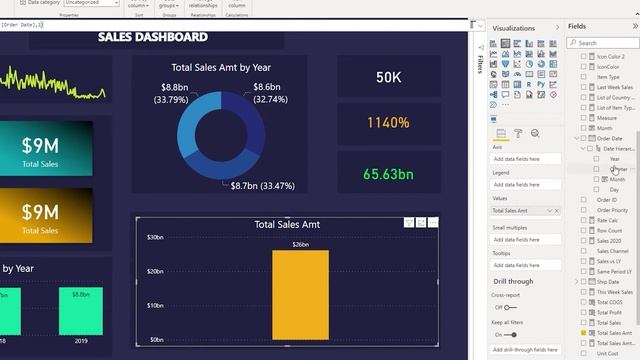This screenshot has height=360, width=640.
Task: Choose the Power Apps diamond visual
Action: 553,95
